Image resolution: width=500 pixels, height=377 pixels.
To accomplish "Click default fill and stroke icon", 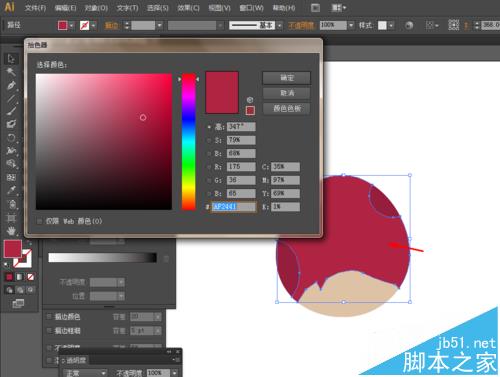I will pos(6,265).
